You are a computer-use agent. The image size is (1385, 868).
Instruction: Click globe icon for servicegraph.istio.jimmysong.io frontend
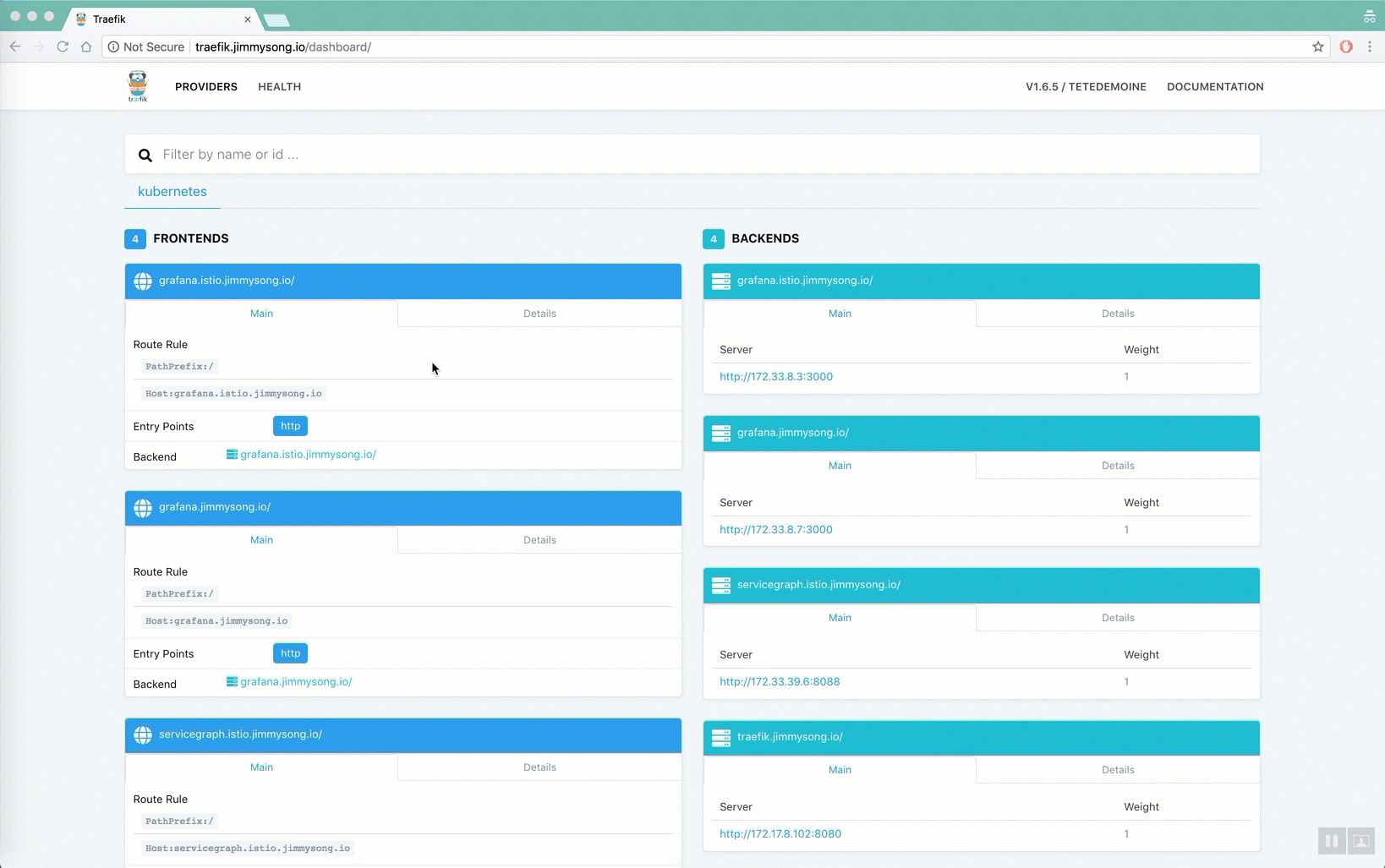143,734
